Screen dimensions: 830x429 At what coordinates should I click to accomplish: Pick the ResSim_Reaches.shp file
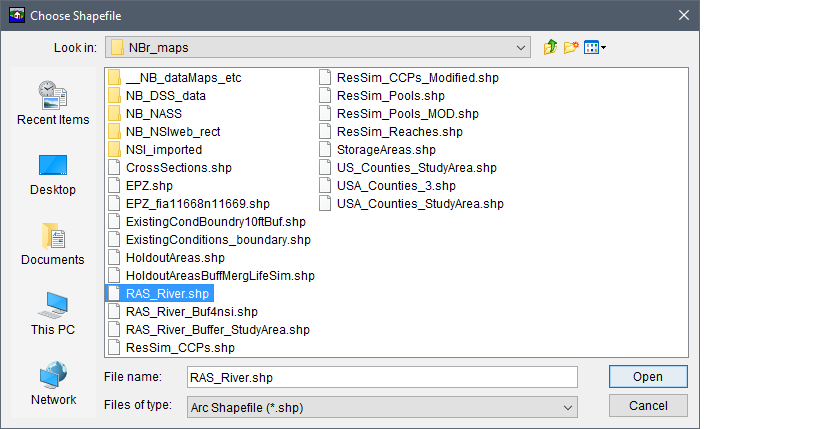pyautogui.click(x=399, y=132)
